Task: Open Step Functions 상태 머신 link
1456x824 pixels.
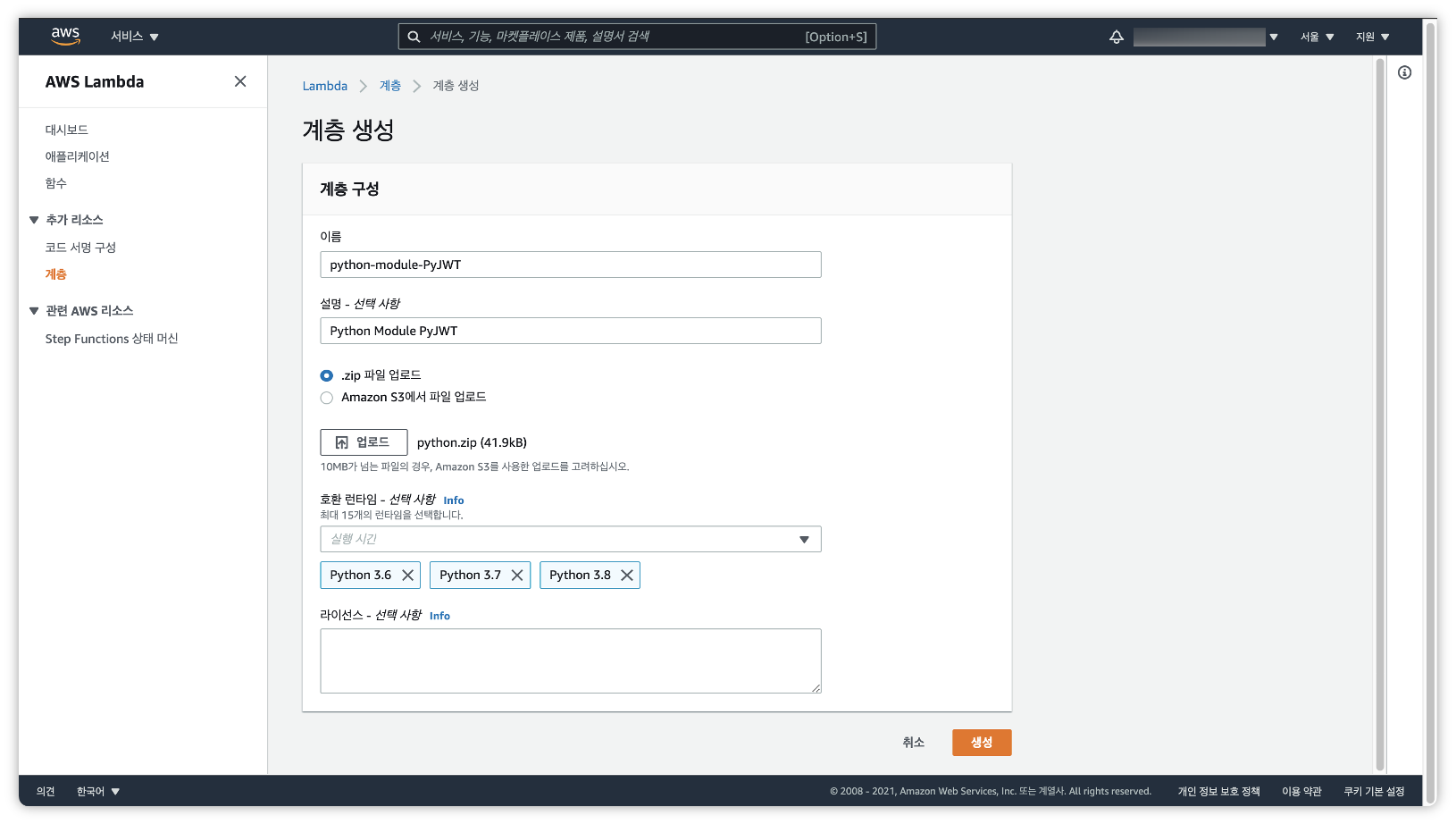Action: tap(112, 339)
